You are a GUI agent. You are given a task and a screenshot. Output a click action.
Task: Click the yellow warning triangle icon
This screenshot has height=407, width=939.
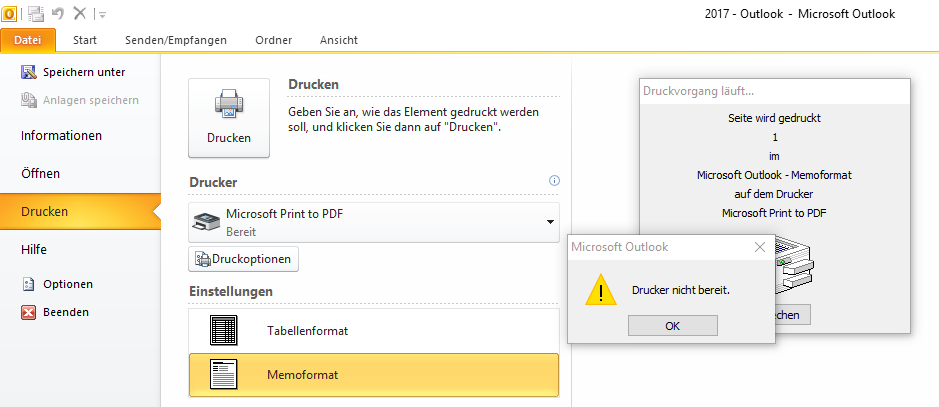601,290
